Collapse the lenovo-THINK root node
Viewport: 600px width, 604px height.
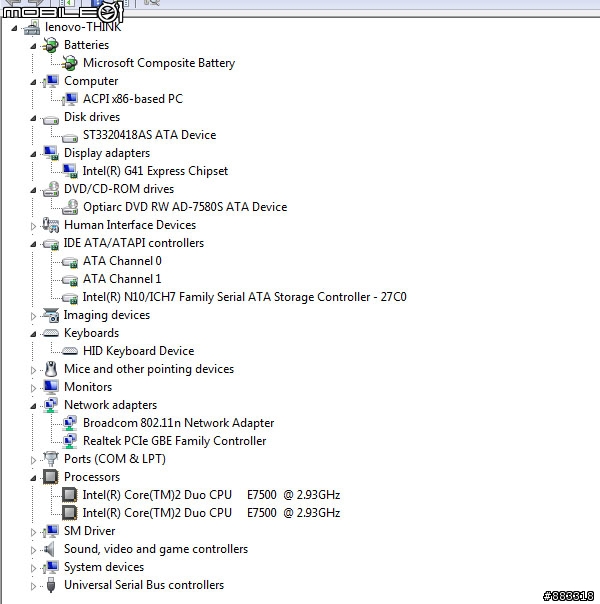(15, 28)
